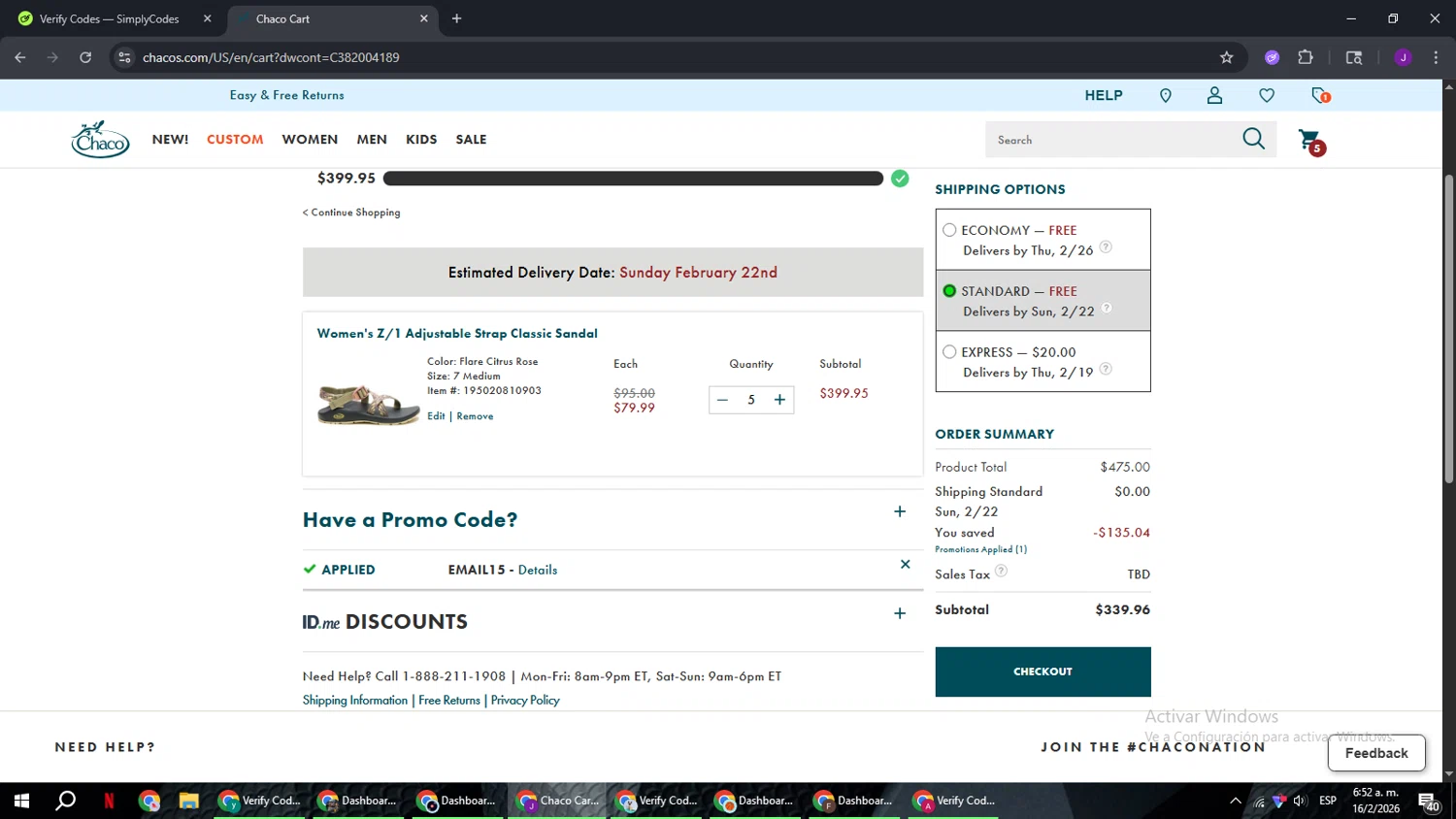1456x819 pixels.
Task: Click the Feedback button
Action: pyautogui.click(x=1376, y=753)
